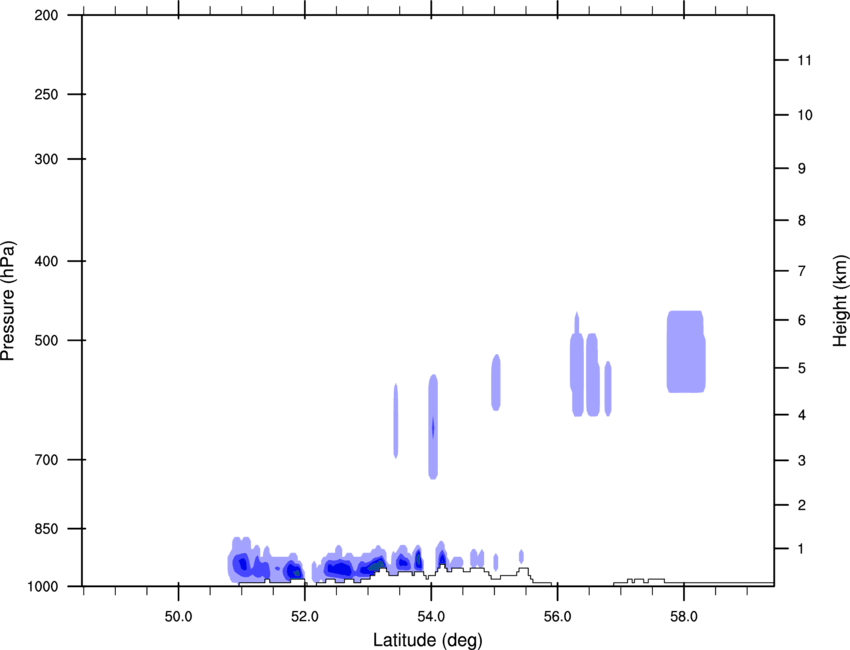Click the 'Latitude (deg)' axis title

(x=428, y=640)
